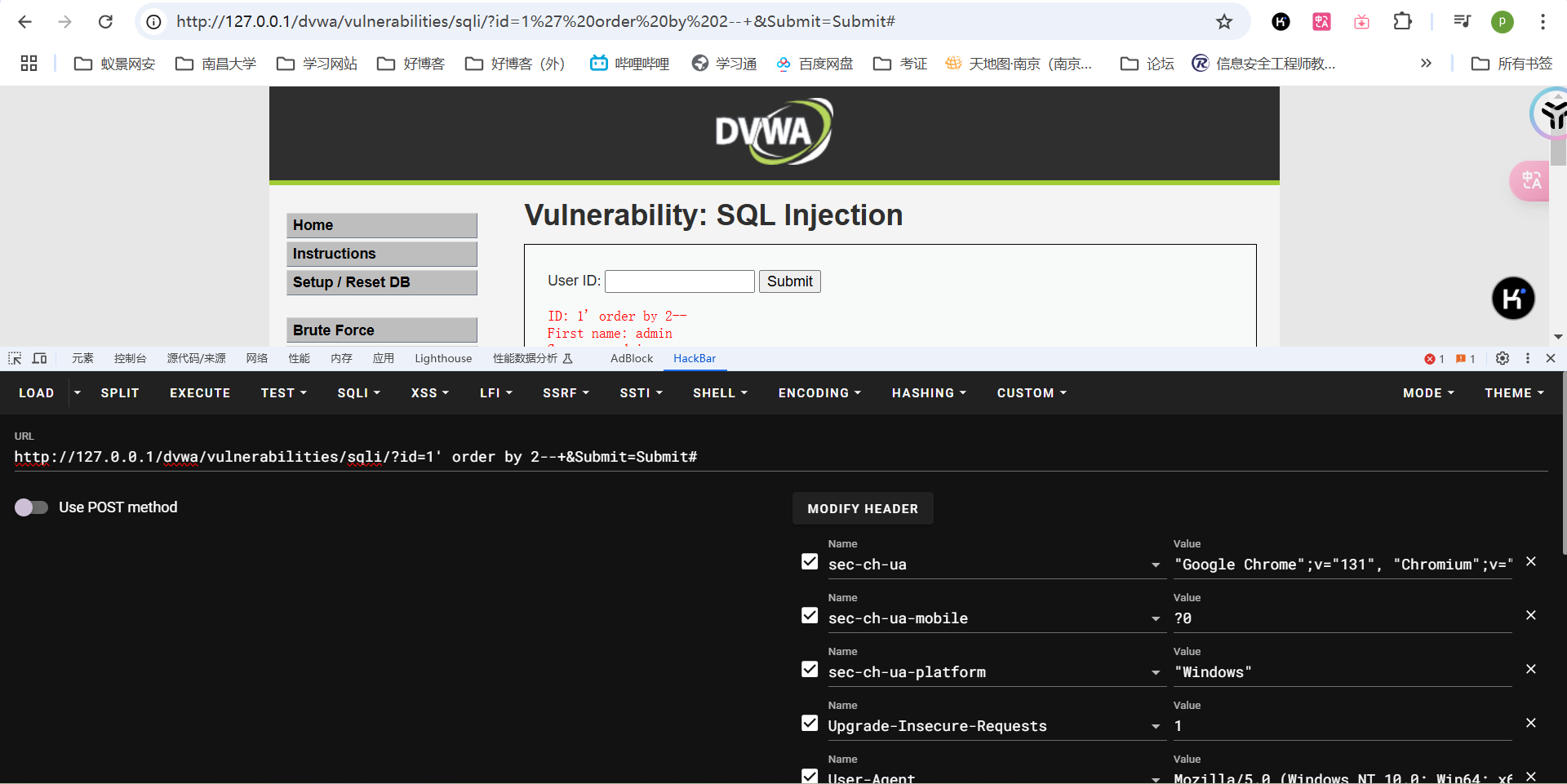Click the floating translate button on page
Screen dimensions: 1567x784
(x=1529, y=180)
